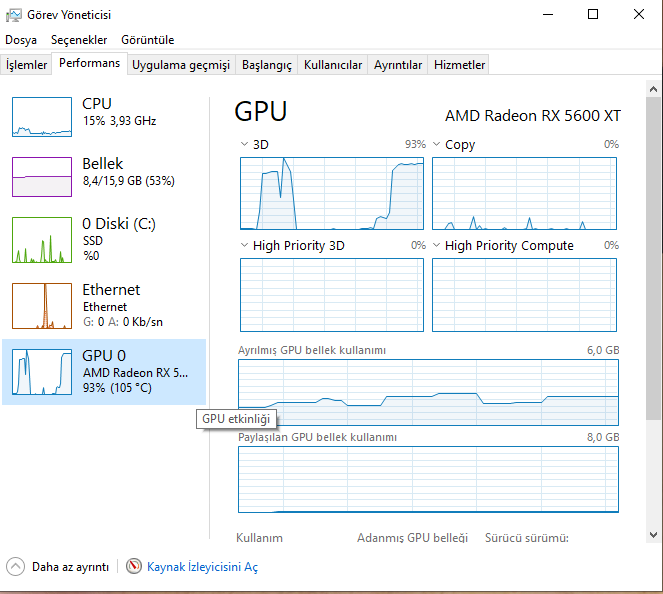Select the Ethernet mini graph thumbnail
Image resolution: width=663 pixels, height=594 pixels.
tap(42, 306)
